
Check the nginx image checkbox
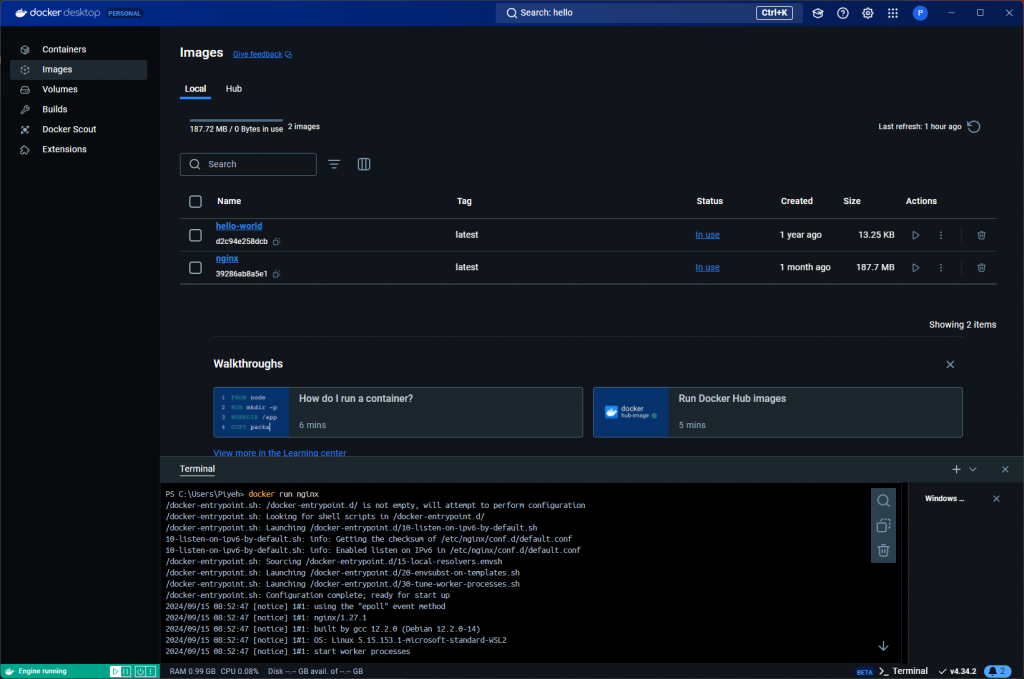[x=195, y=268]
